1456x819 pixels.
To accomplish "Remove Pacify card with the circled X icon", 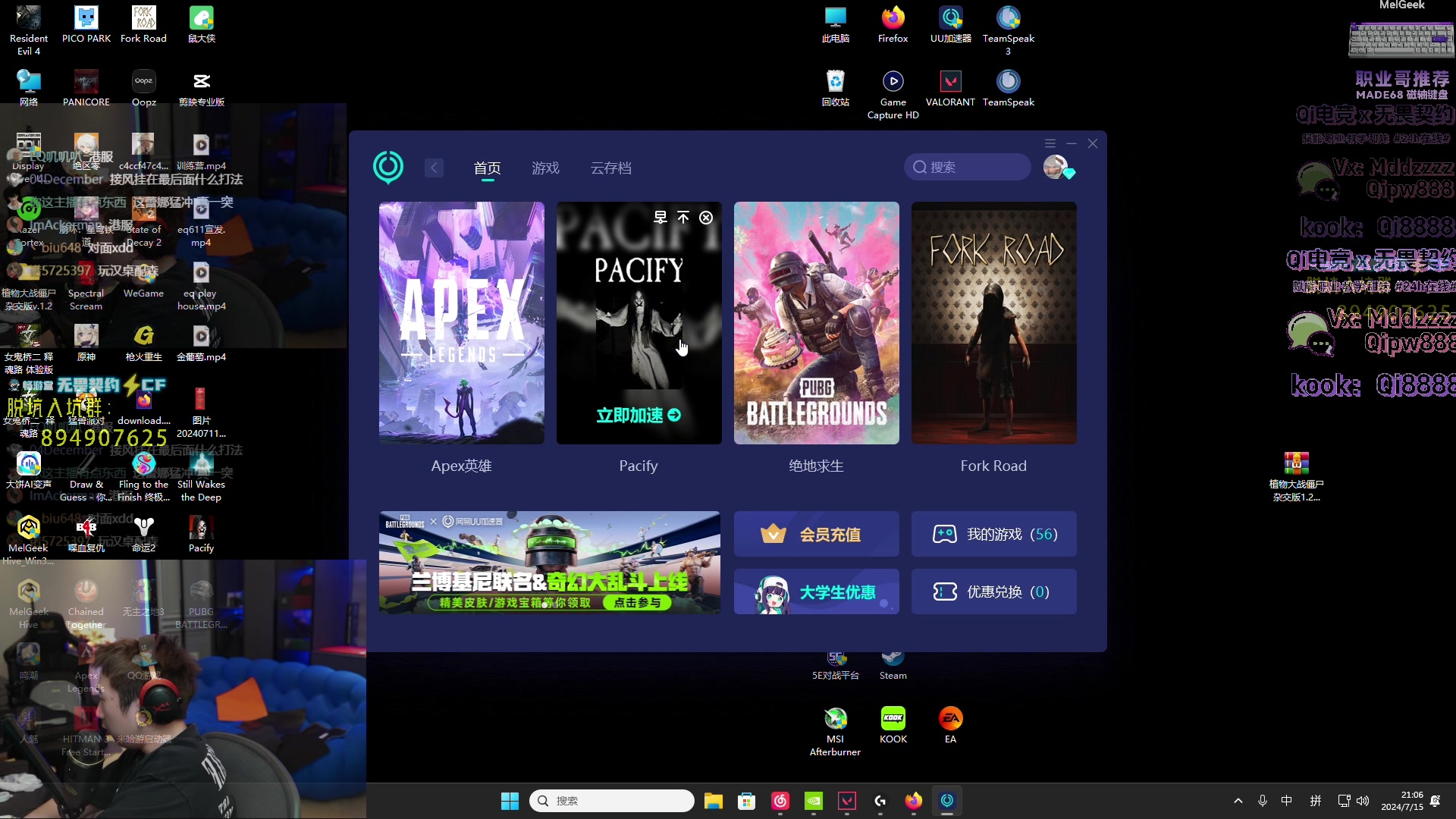I will [706, 218].
